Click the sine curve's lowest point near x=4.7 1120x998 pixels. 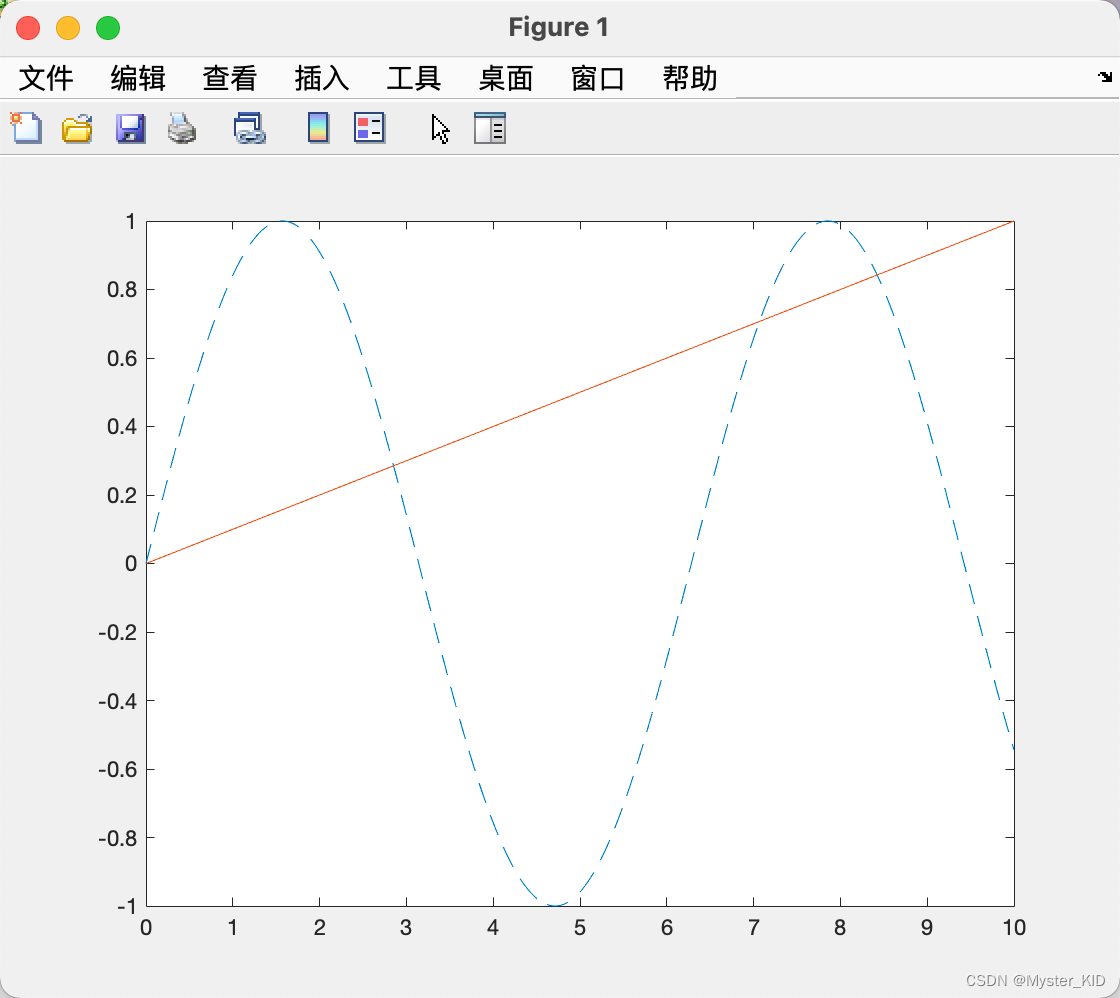pos(555,905)
